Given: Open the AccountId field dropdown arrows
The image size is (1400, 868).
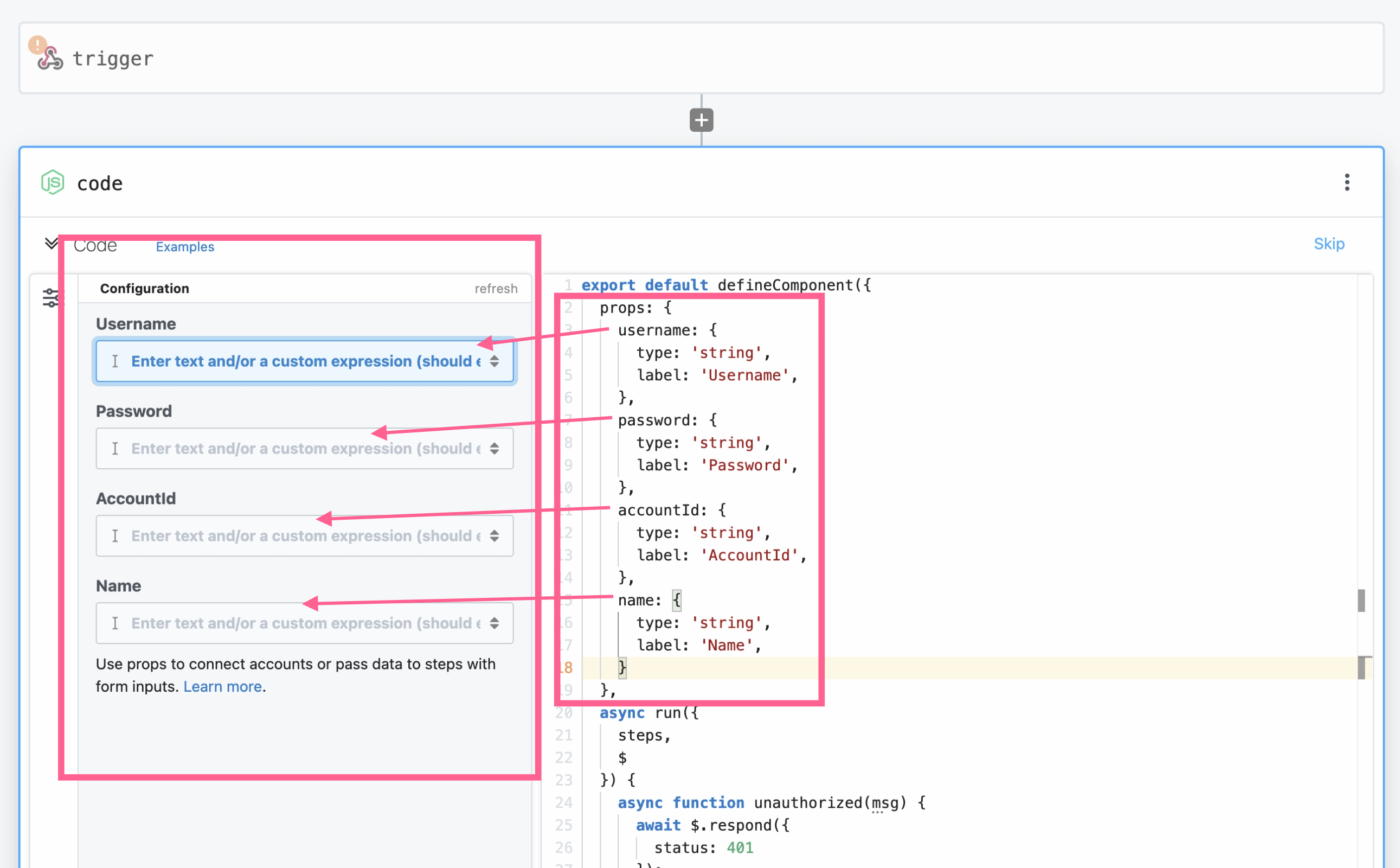Looking at the screenshot, I should pos(494,535).
